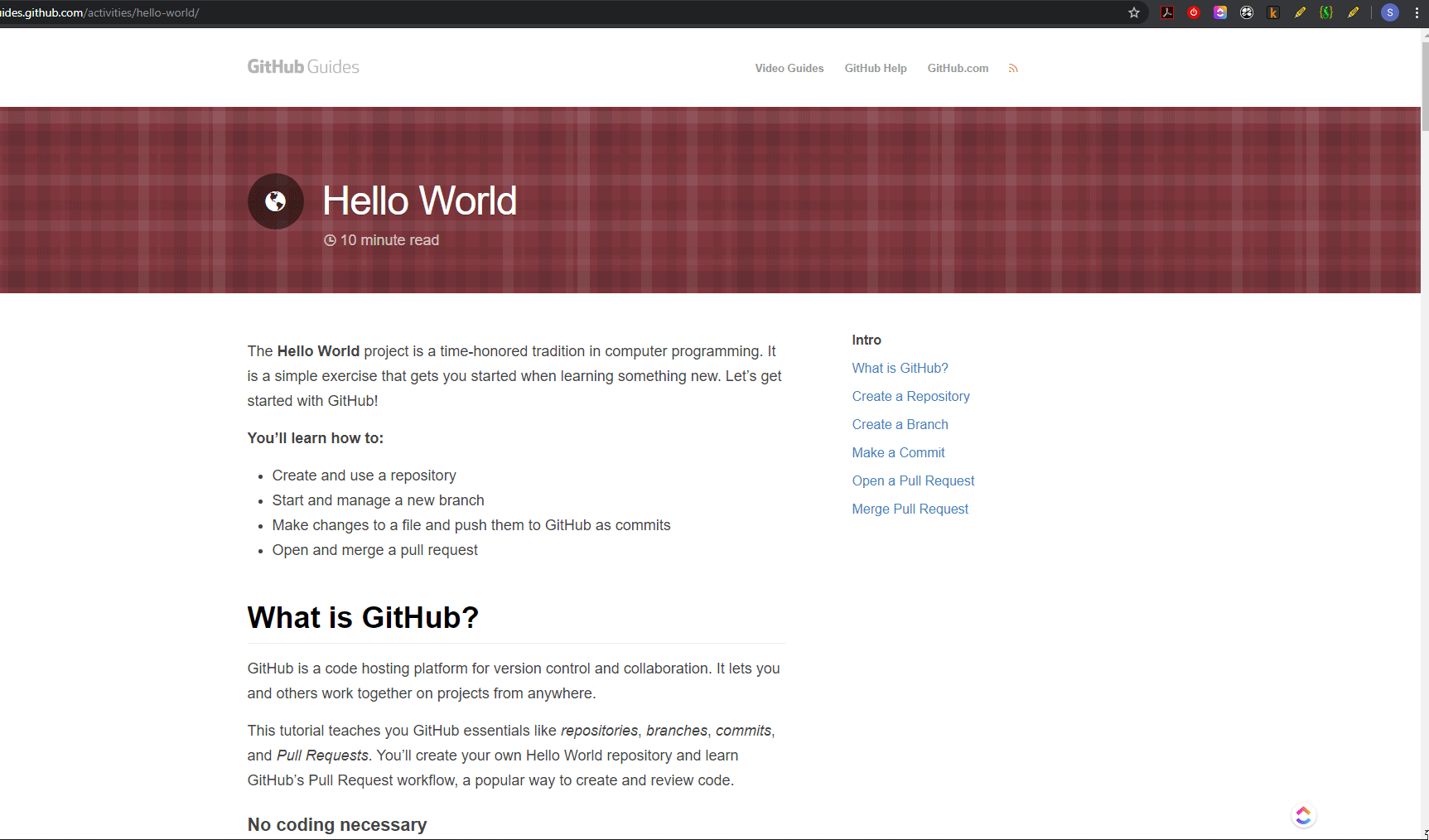The image size is (1429, 840).
Task: Open the RSS feed icon in the header
Action: (x=1012, y=69)
